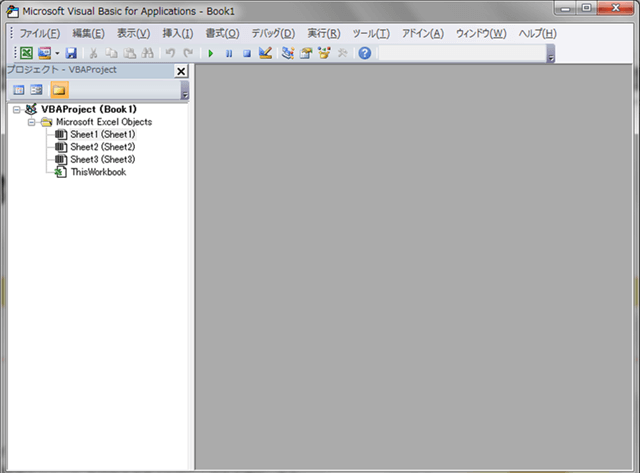Select VBAProject (Book1) in tree
This screenshot has width=640, height=473.
[89, 109]
